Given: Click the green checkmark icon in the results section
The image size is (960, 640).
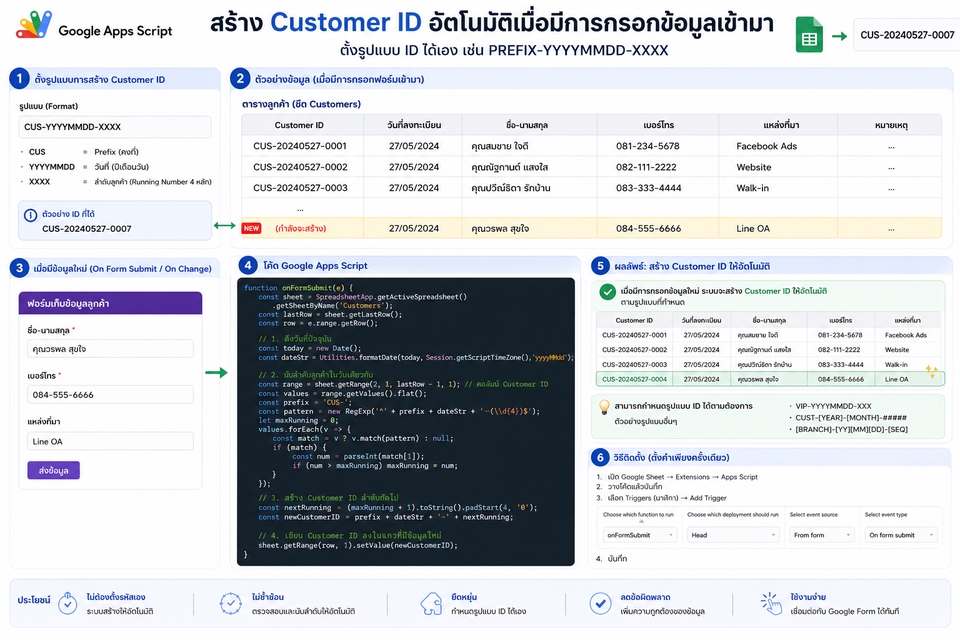Looking at the screenshot, I should (607, 292).
